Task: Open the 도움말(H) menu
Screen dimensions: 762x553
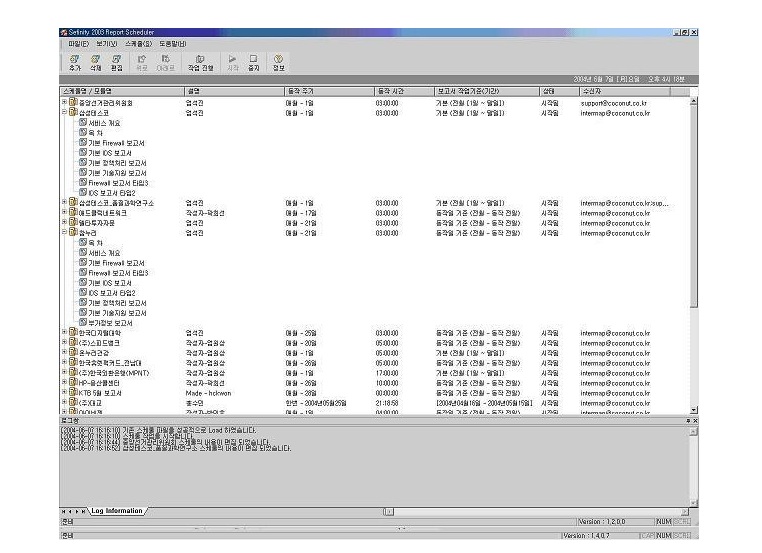Action: coord(173,44)
